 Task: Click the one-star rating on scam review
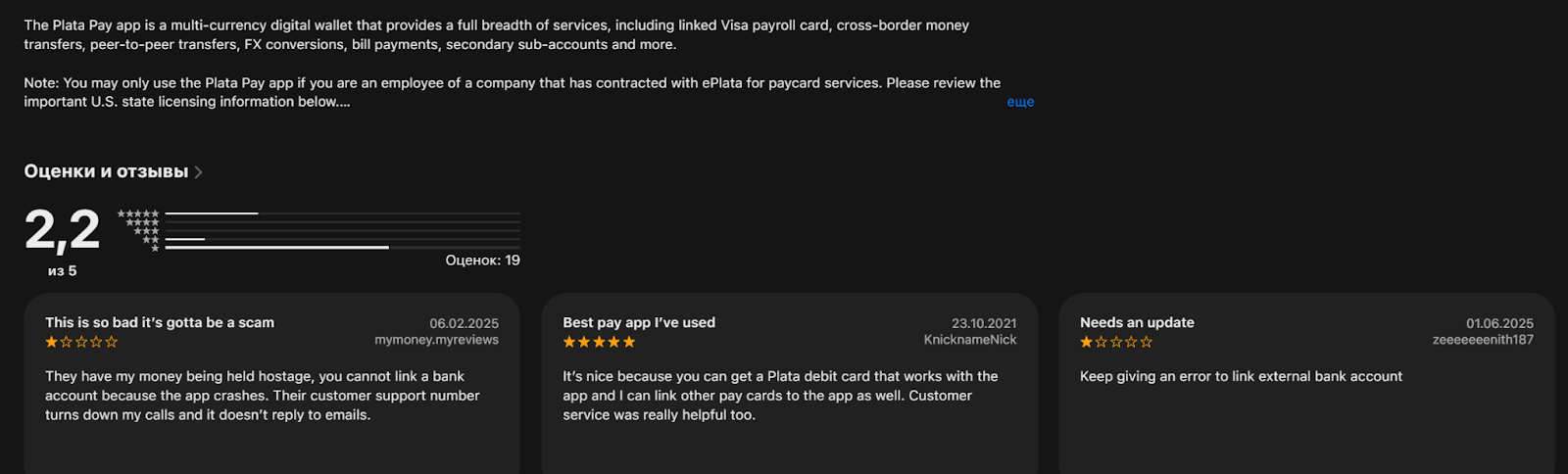point(81,342)
